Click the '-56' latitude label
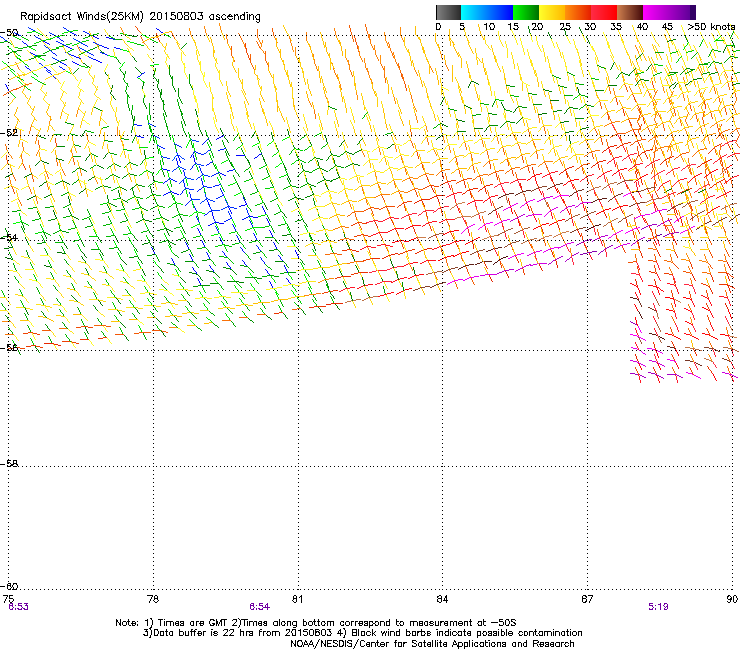The height and width of the screenshot is (650, 740). pyautogui.click(x=9, y=347)
